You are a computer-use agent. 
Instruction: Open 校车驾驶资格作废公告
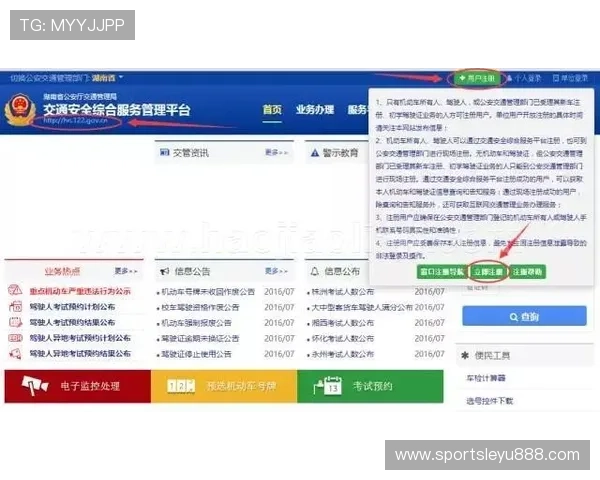coord(200,307)
